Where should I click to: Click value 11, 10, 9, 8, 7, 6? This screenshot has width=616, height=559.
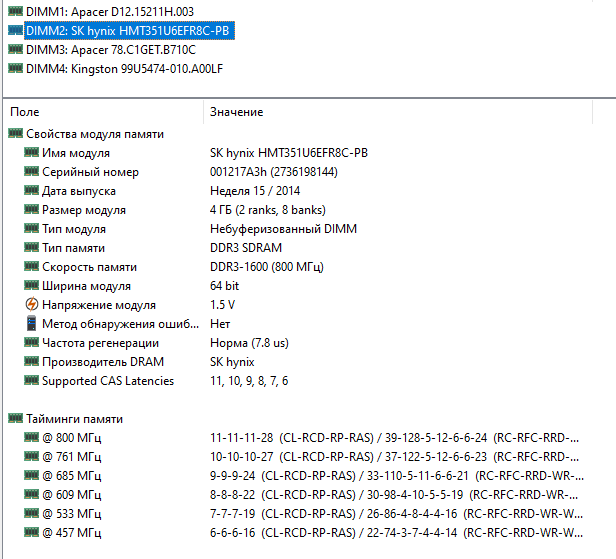coord(249,381)
